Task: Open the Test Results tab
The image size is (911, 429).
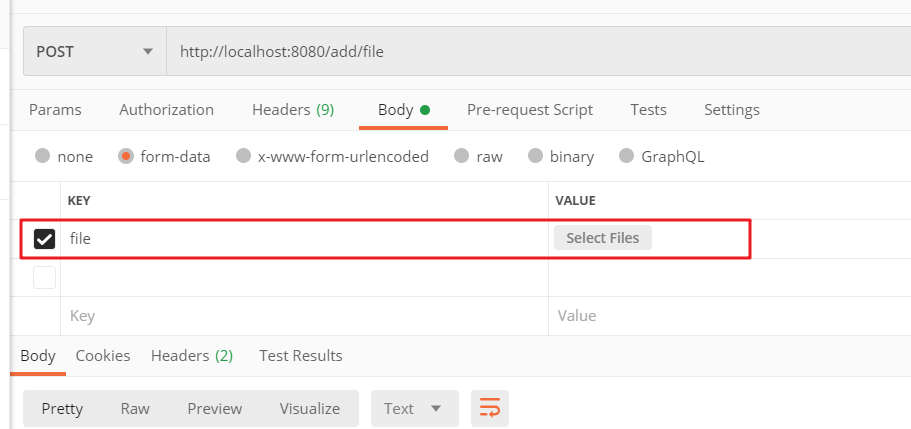Action: coord(300,356)
